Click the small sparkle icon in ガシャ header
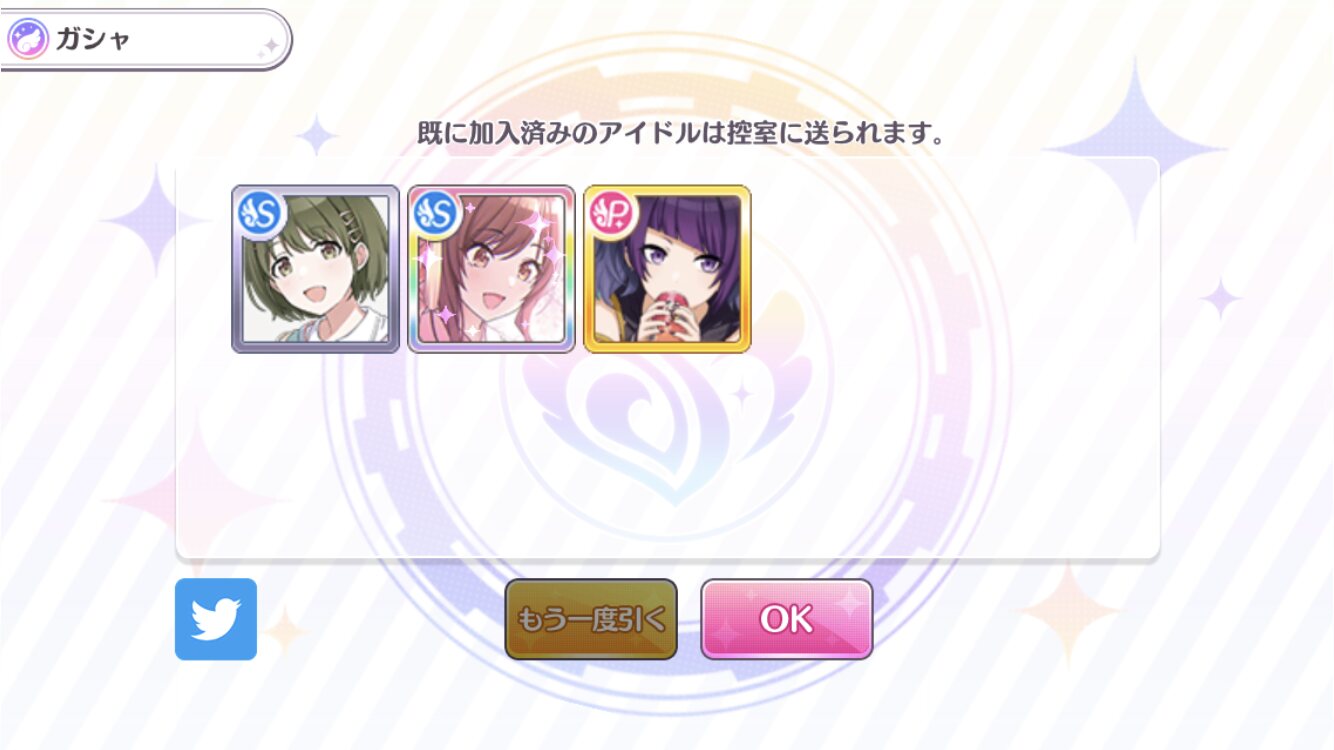 pyautogui.click(x=268, y=47)
